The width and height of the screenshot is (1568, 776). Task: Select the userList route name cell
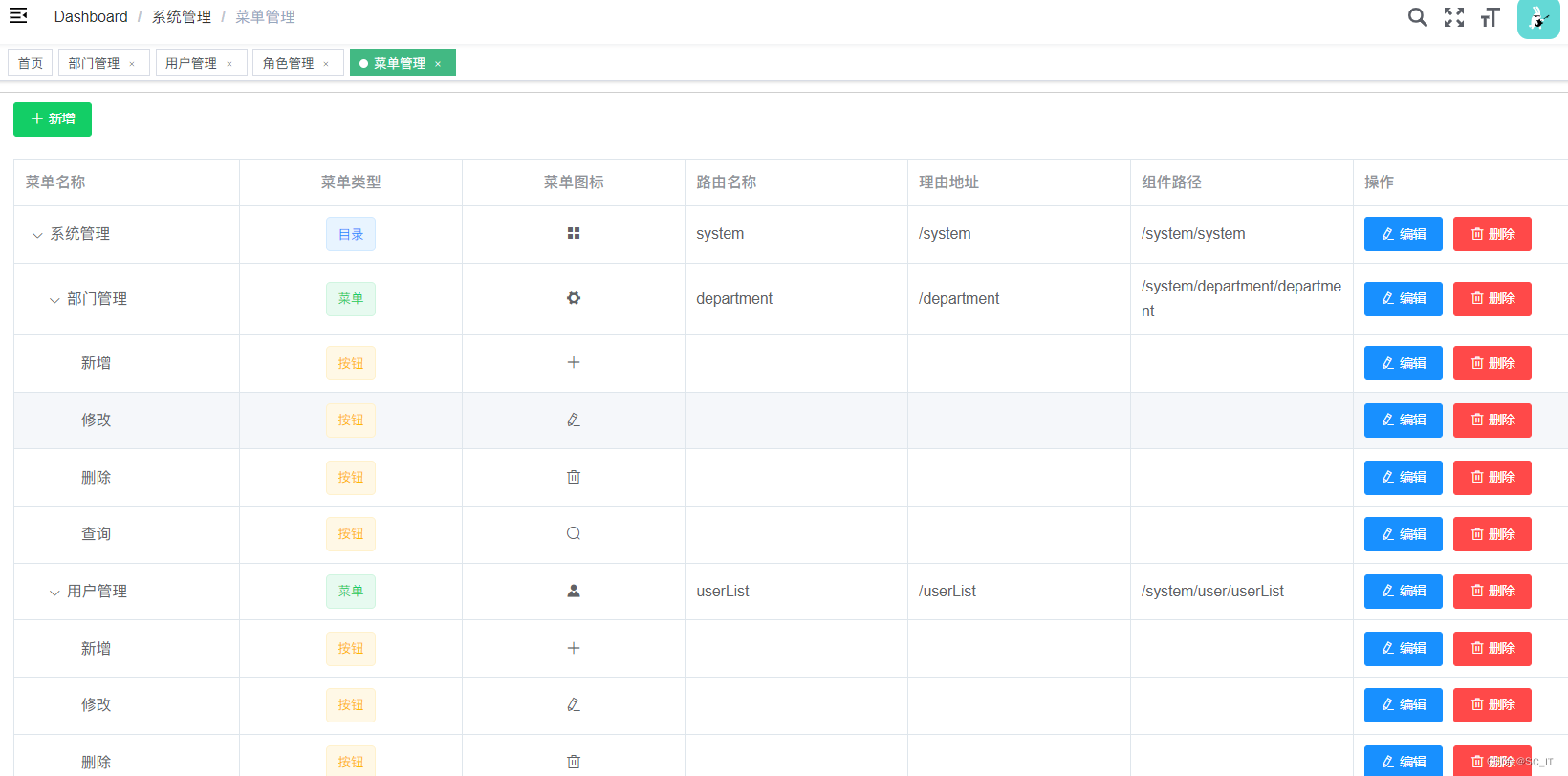click(x=795, y=592)
